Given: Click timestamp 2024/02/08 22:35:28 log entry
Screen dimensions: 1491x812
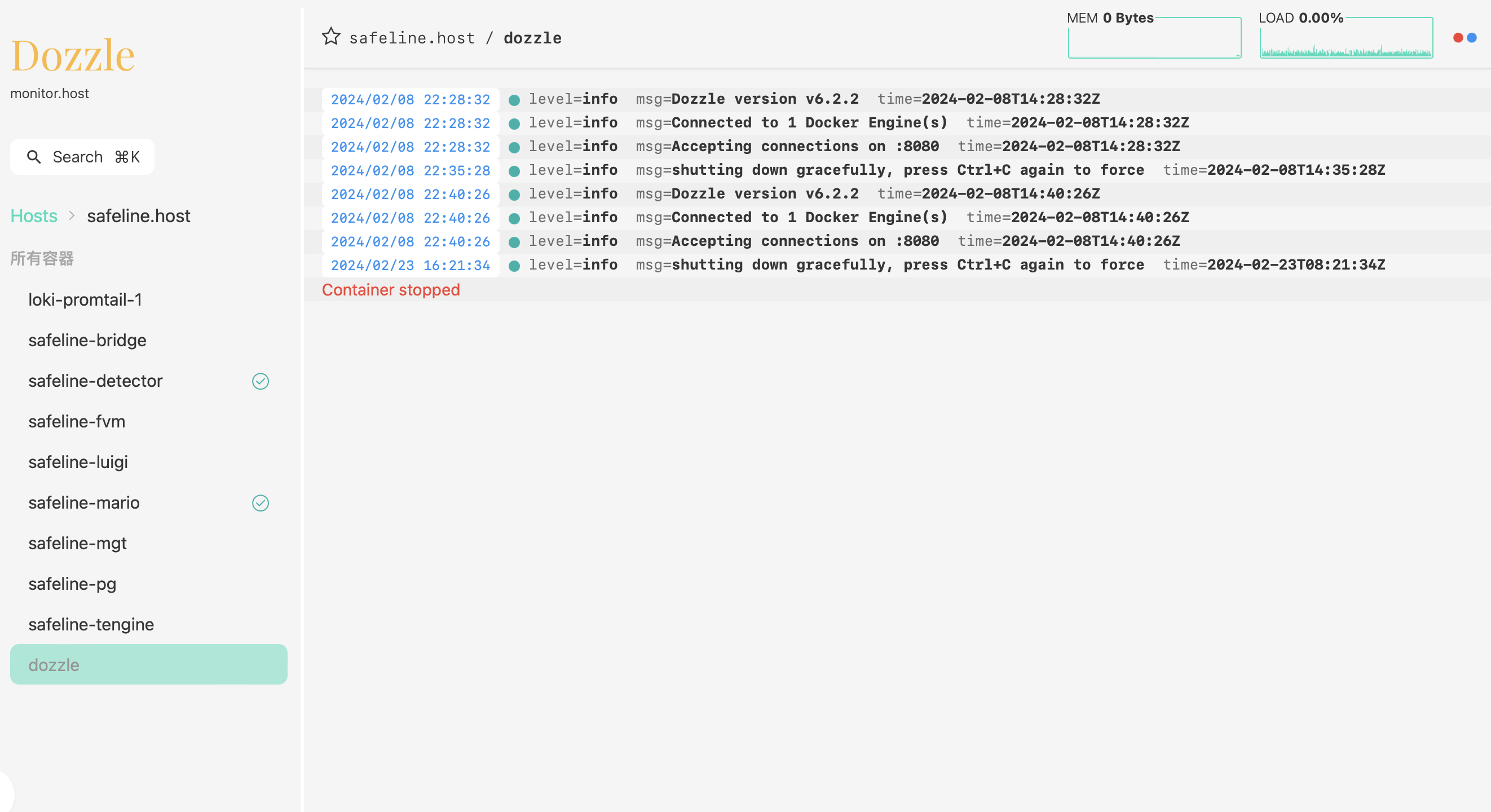Looking at the screenshot, I should [410, 170].
